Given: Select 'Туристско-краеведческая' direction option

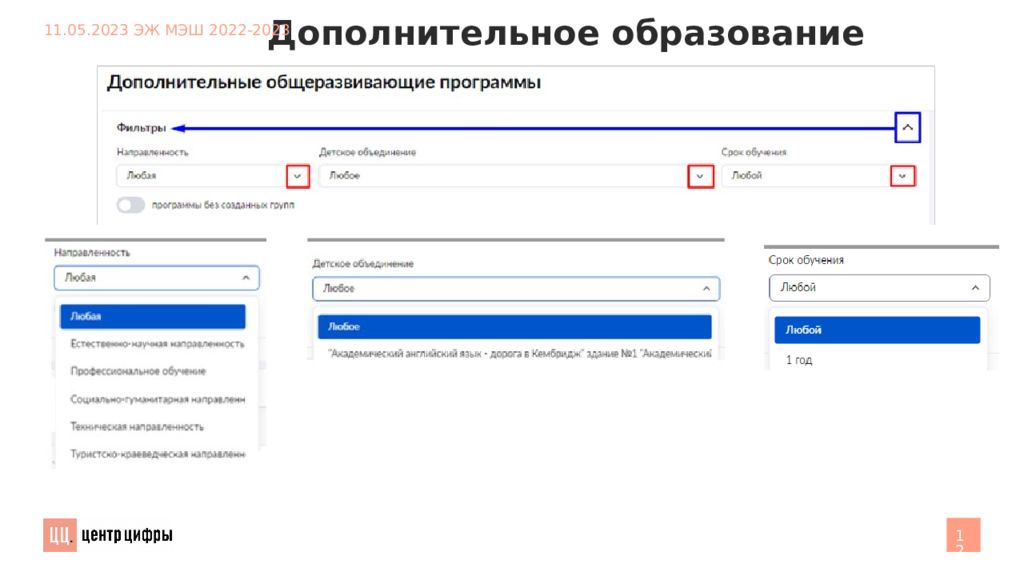Looking at the screenshot, I should tap(157, 454).
